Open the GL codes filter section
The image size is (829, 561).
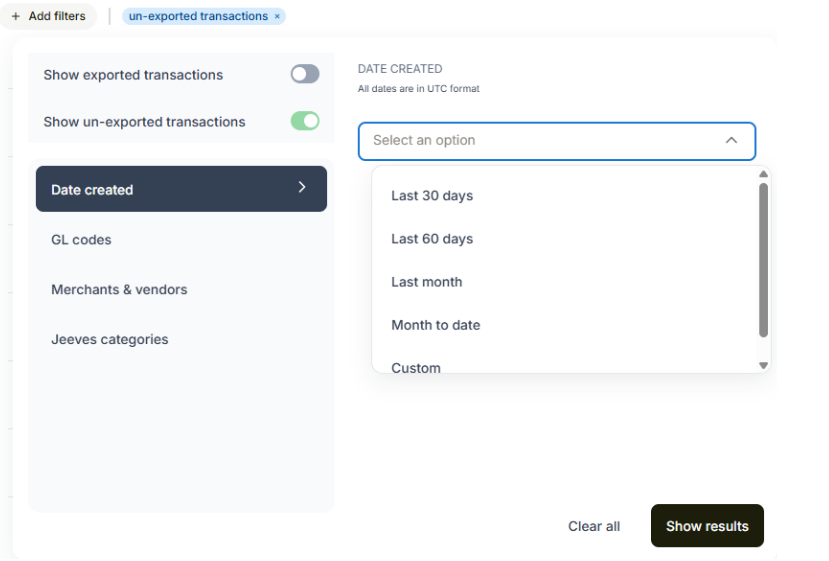click(x=81, y=240)
